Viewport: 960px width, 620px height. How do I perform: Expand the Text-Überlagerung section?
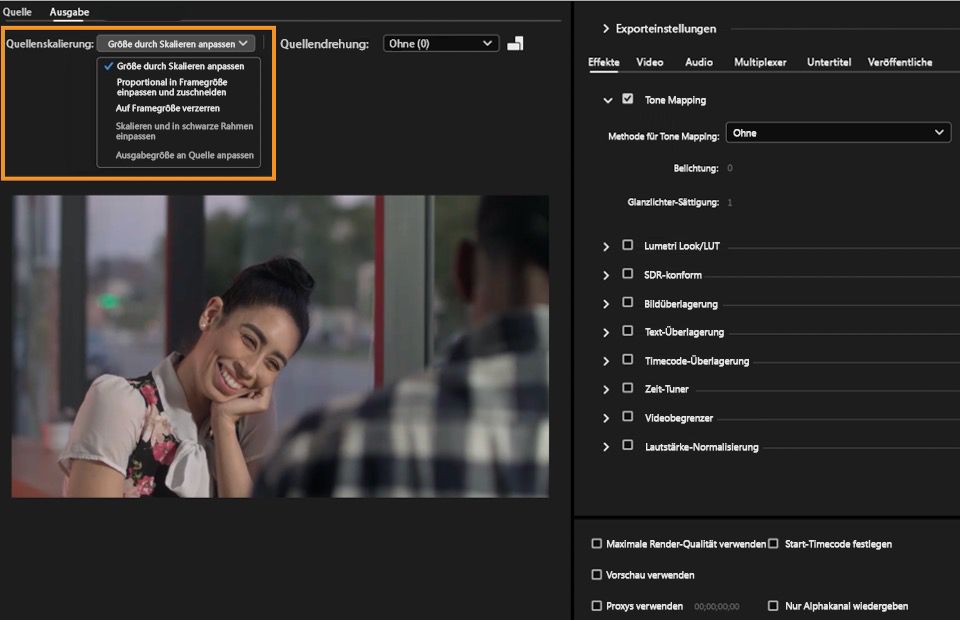click(x=606, y=332)
